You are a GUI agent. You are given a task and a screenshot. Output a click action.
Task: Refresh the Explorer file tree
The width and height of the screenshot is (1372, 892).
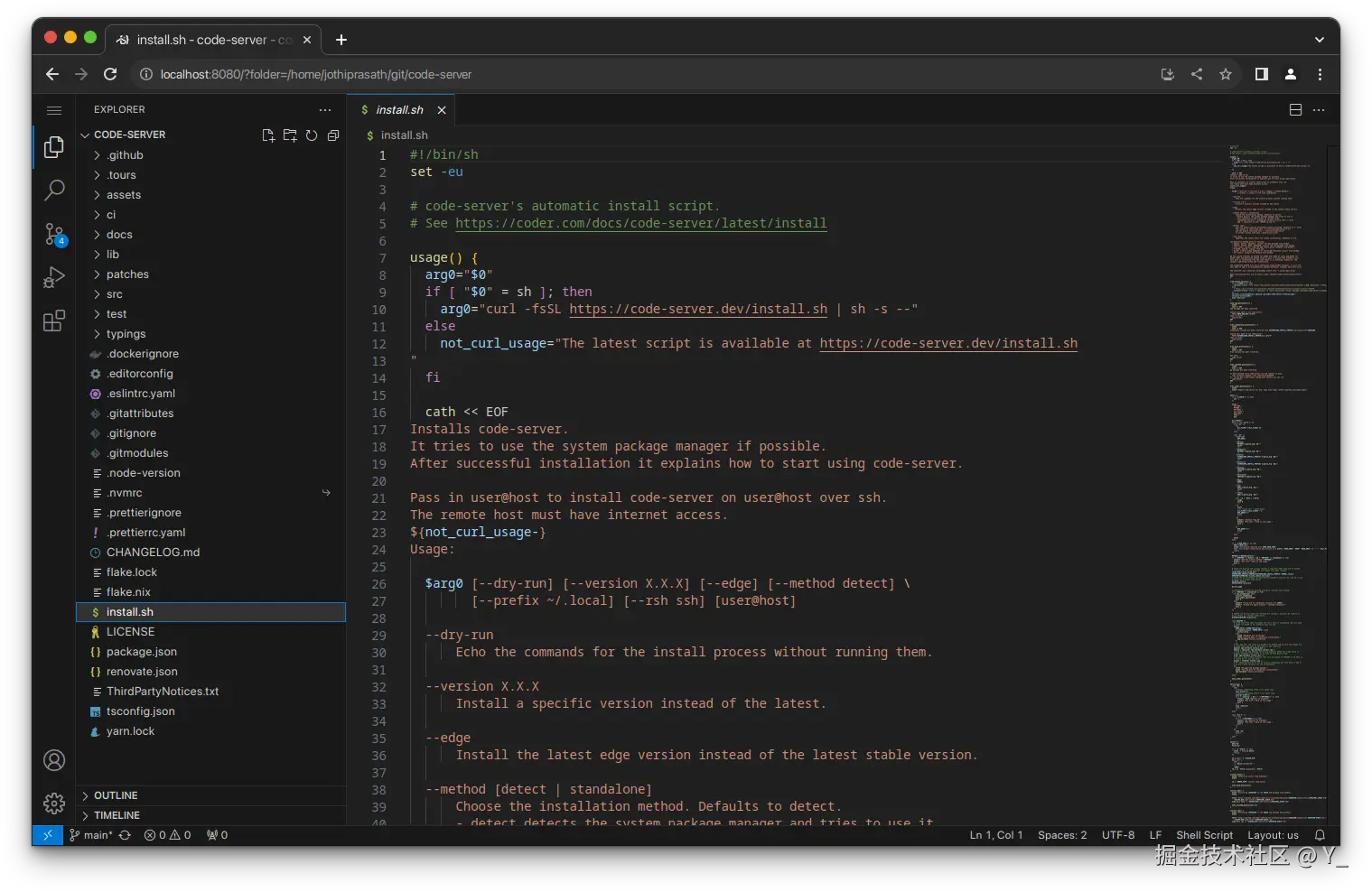coord(312,135)
